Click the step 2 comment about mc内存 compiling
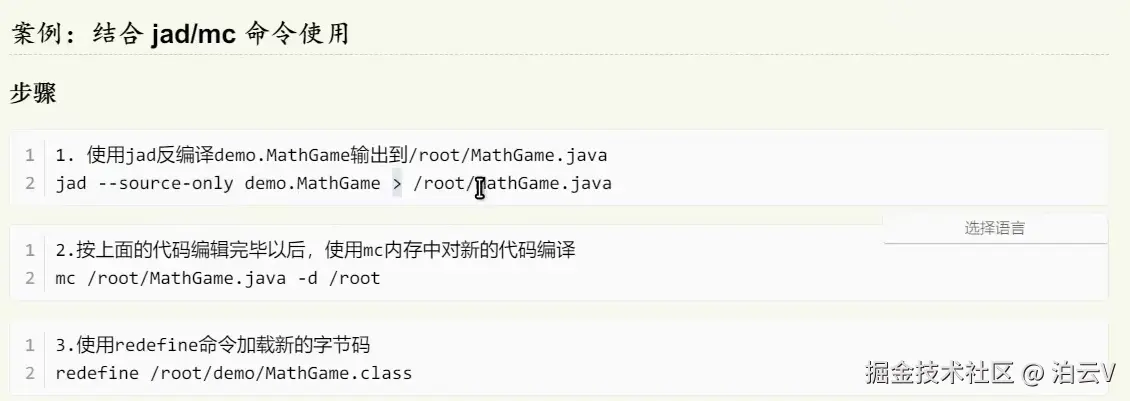This screenshot has height=401, width=1130. tap(315, 250)
